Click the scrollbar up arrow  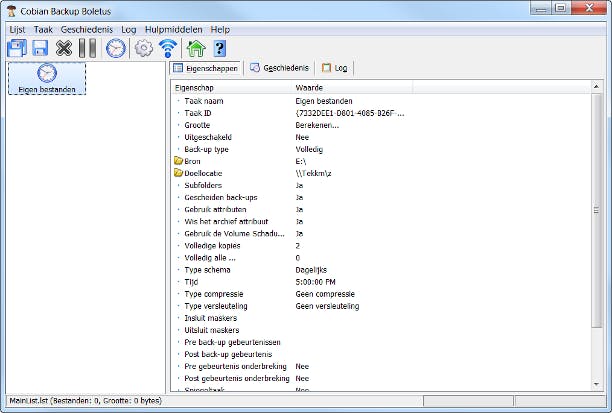pyautogui.click(x=596, y=86)
